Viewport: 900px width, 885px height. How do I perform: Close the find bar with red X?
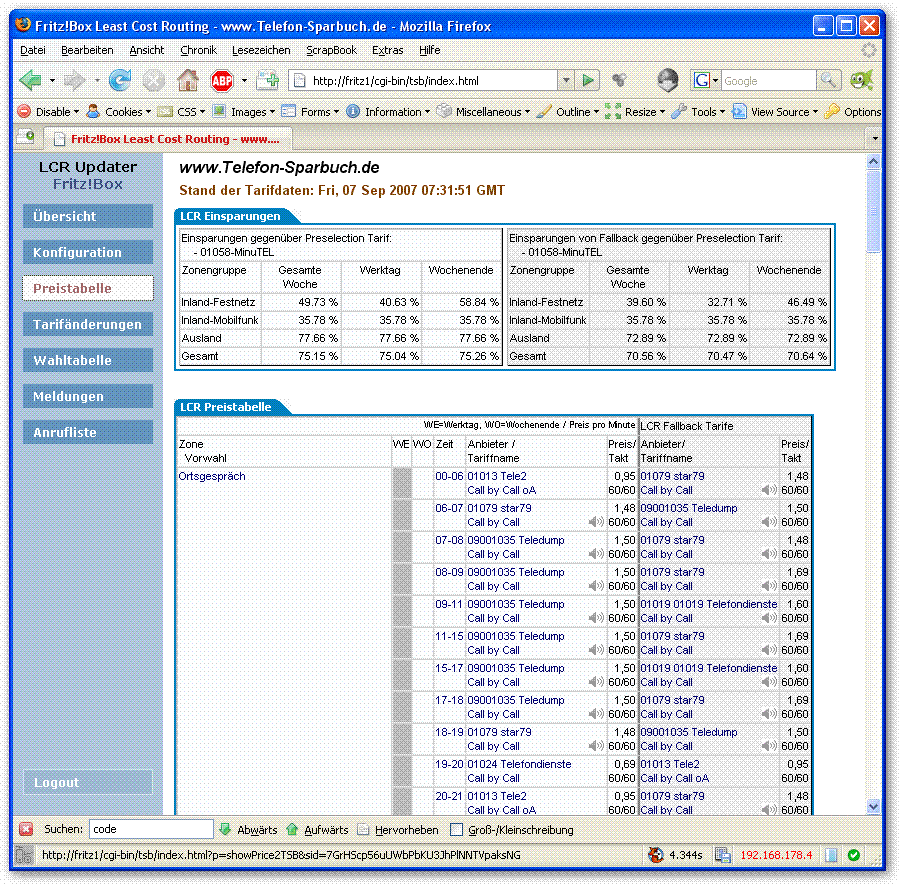click(x=26, y=829)
